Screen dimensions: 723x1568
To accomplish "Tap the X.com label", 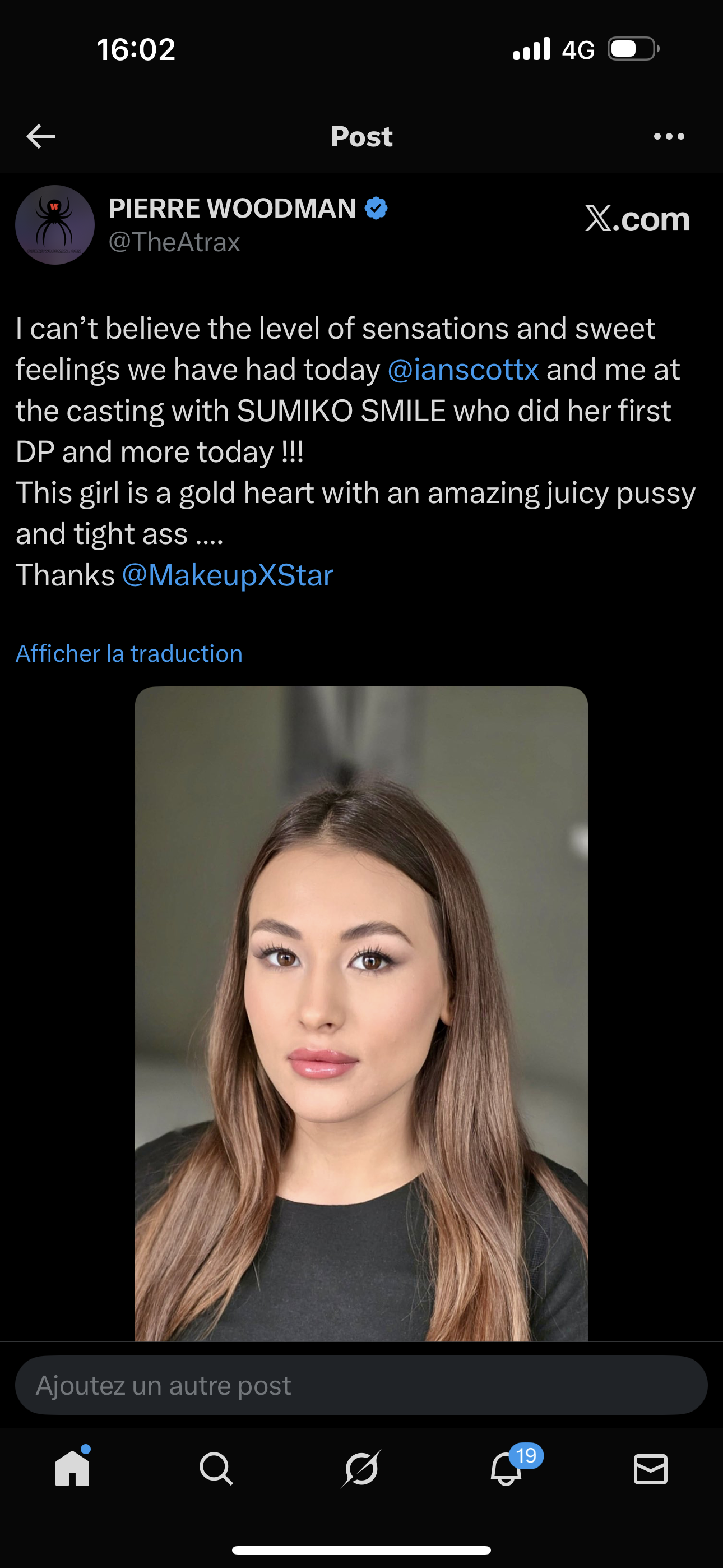I will pos(637,219).
